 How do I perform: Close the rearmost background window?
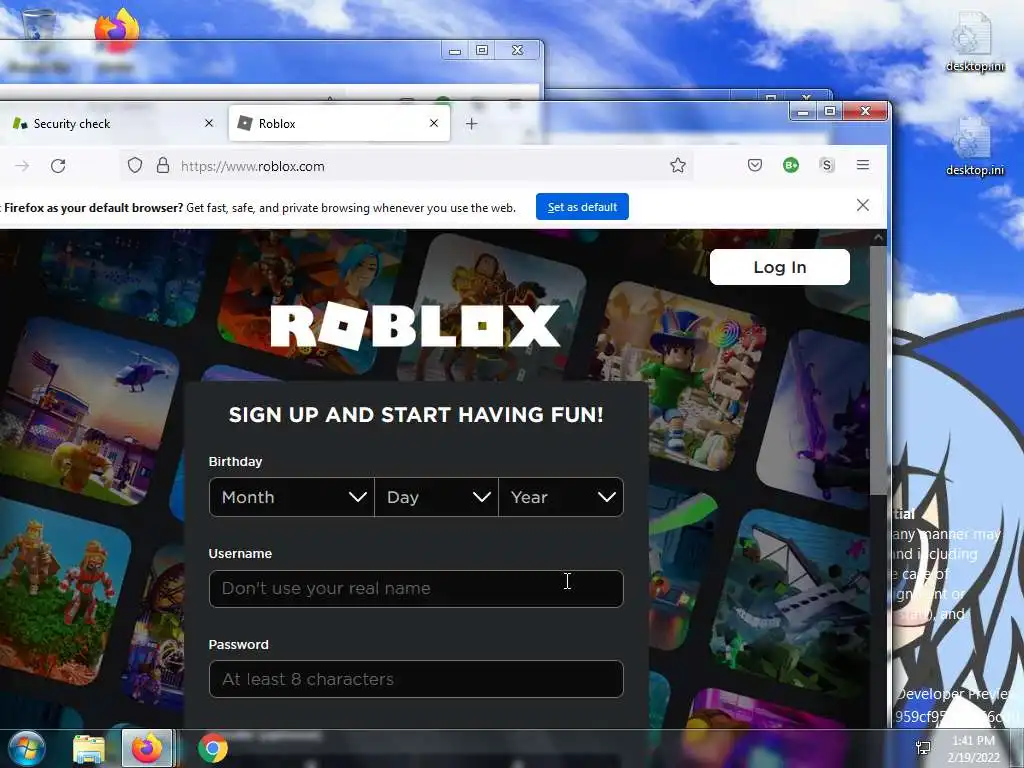coord(517,50)
